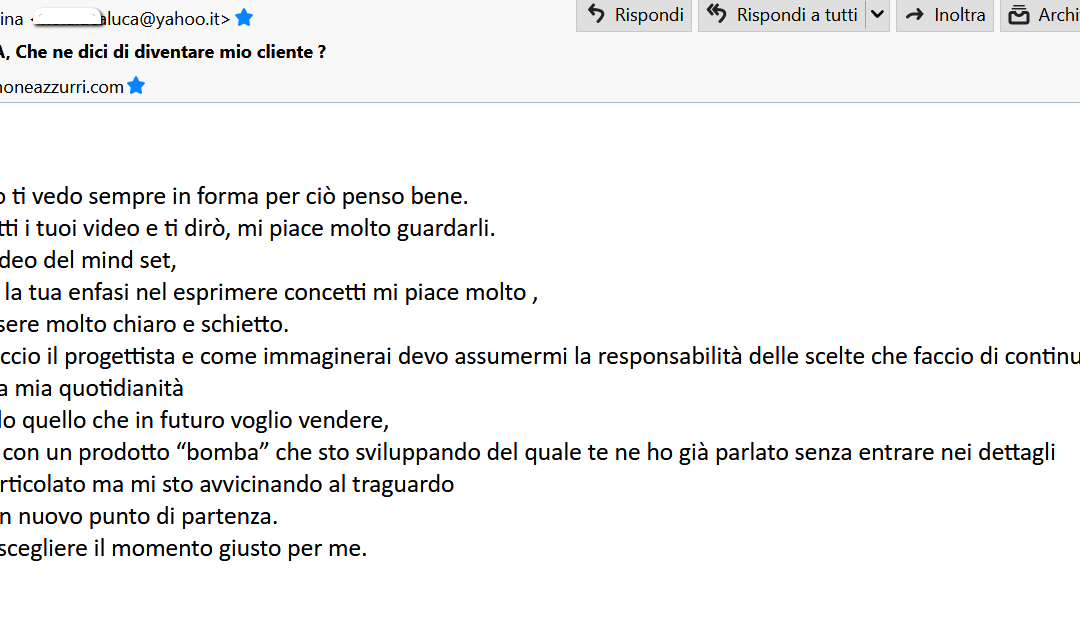
Task: Click the recipient address ending in azzurri.com
Action: [62, 87]
